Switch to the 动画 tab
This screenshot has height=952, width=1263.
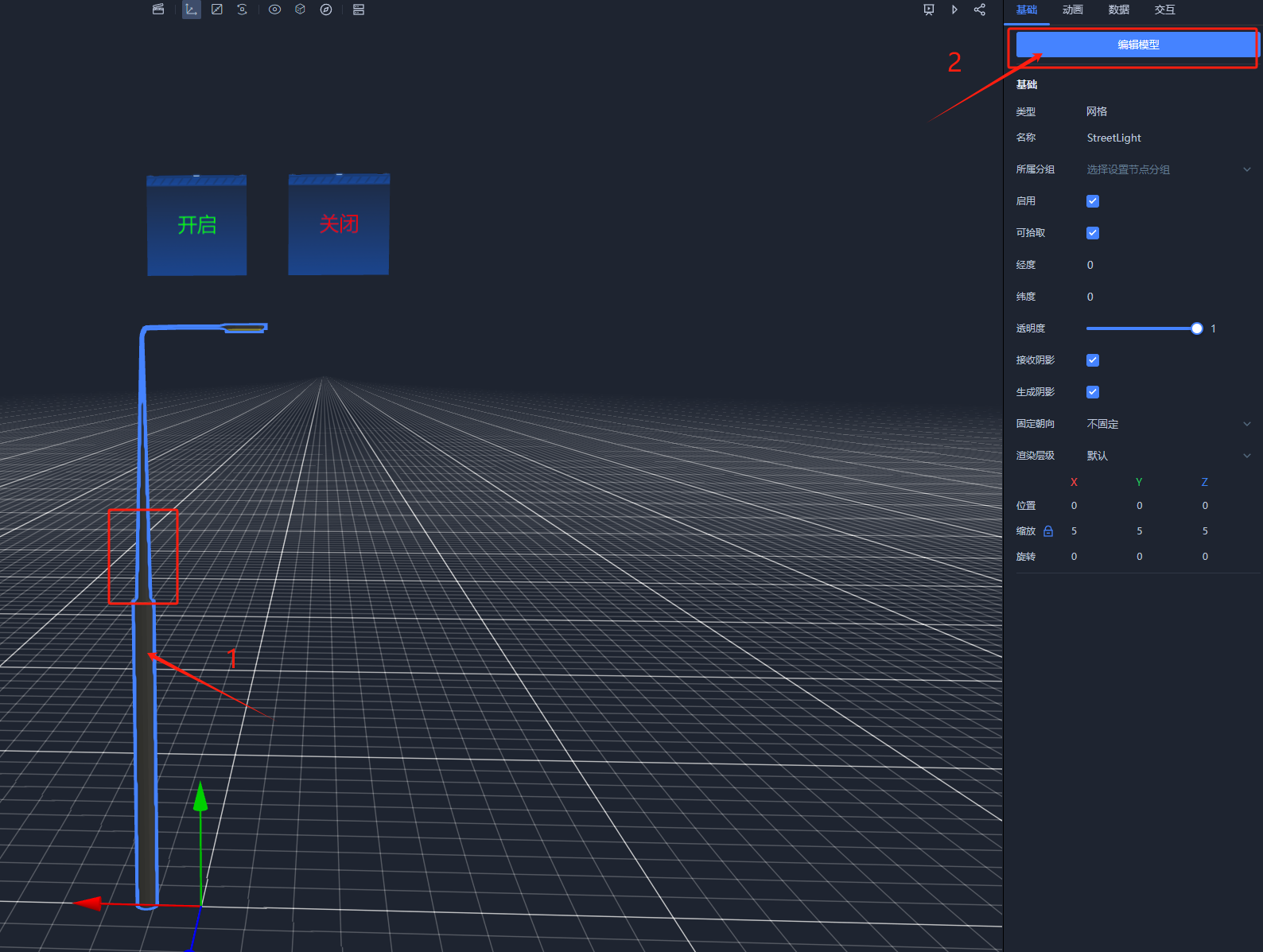click(1073, 10)
